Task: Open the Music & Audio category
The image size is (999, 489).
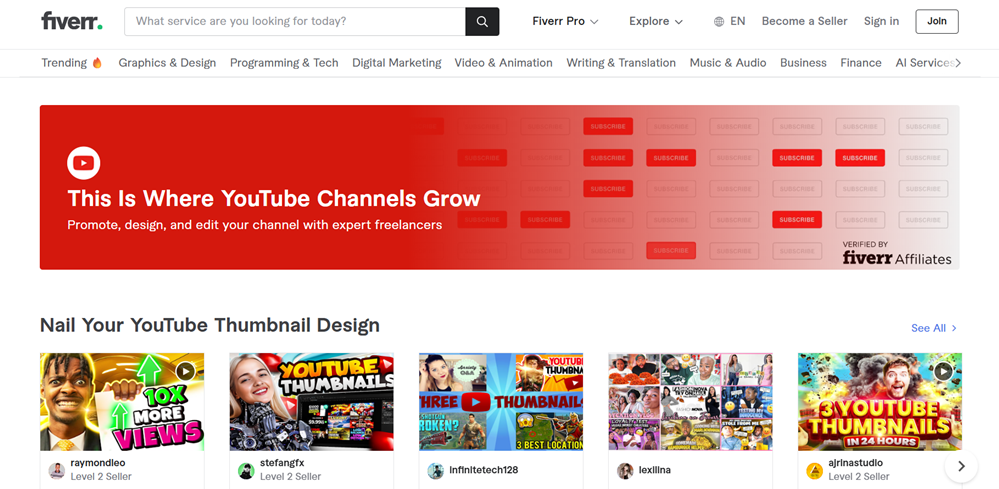Action: point(728,62)
